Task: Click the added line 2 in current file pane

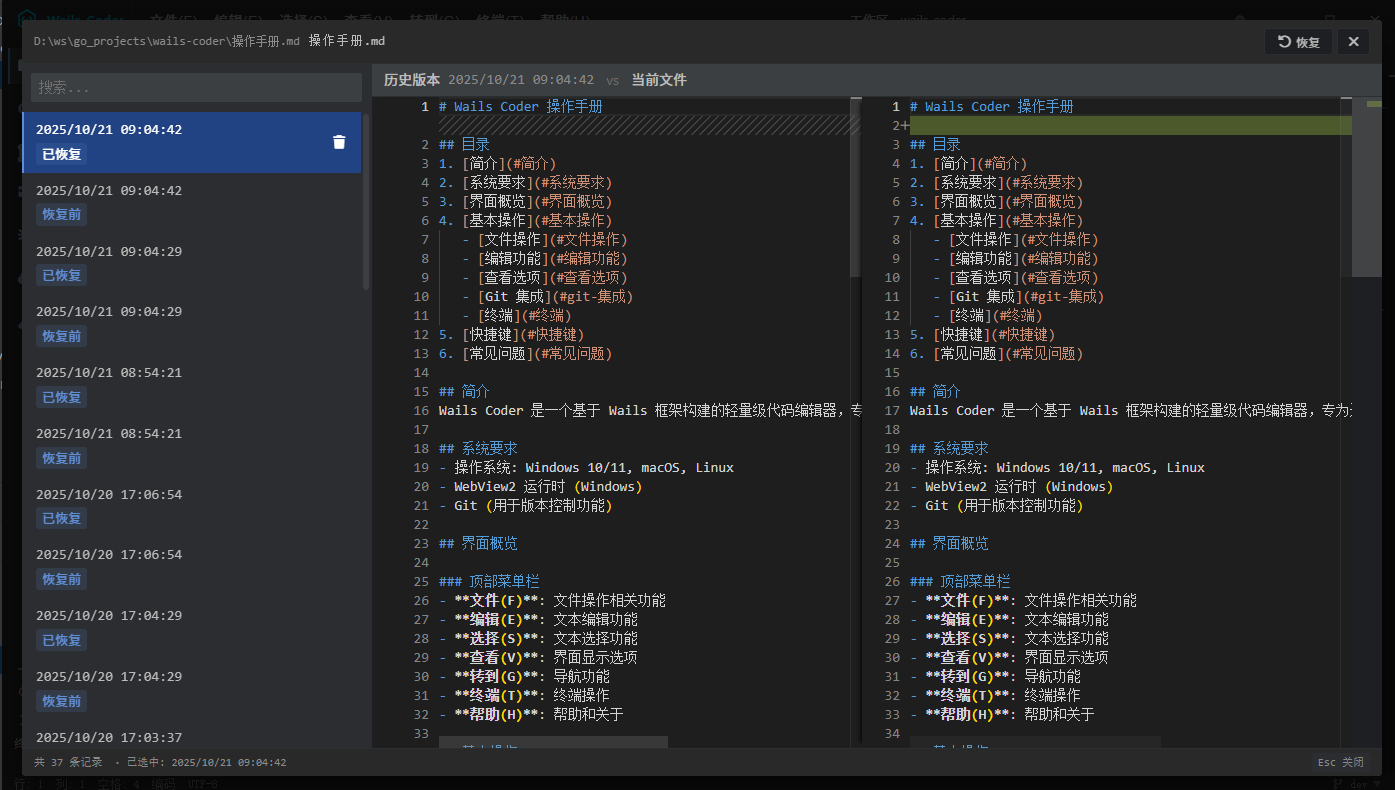Action: click(x=1130, y=126)
